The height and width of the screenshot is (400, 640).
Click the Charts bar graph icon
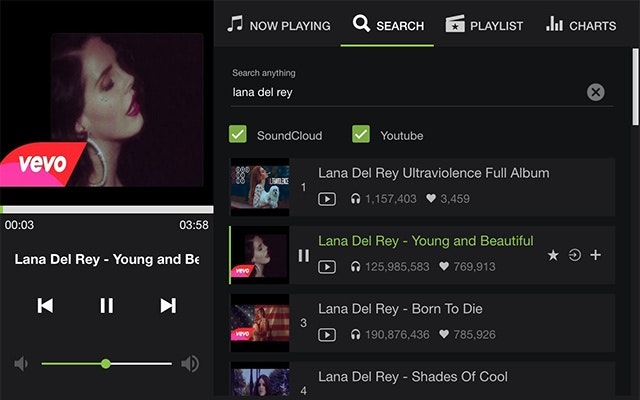[x=554, y=24]
